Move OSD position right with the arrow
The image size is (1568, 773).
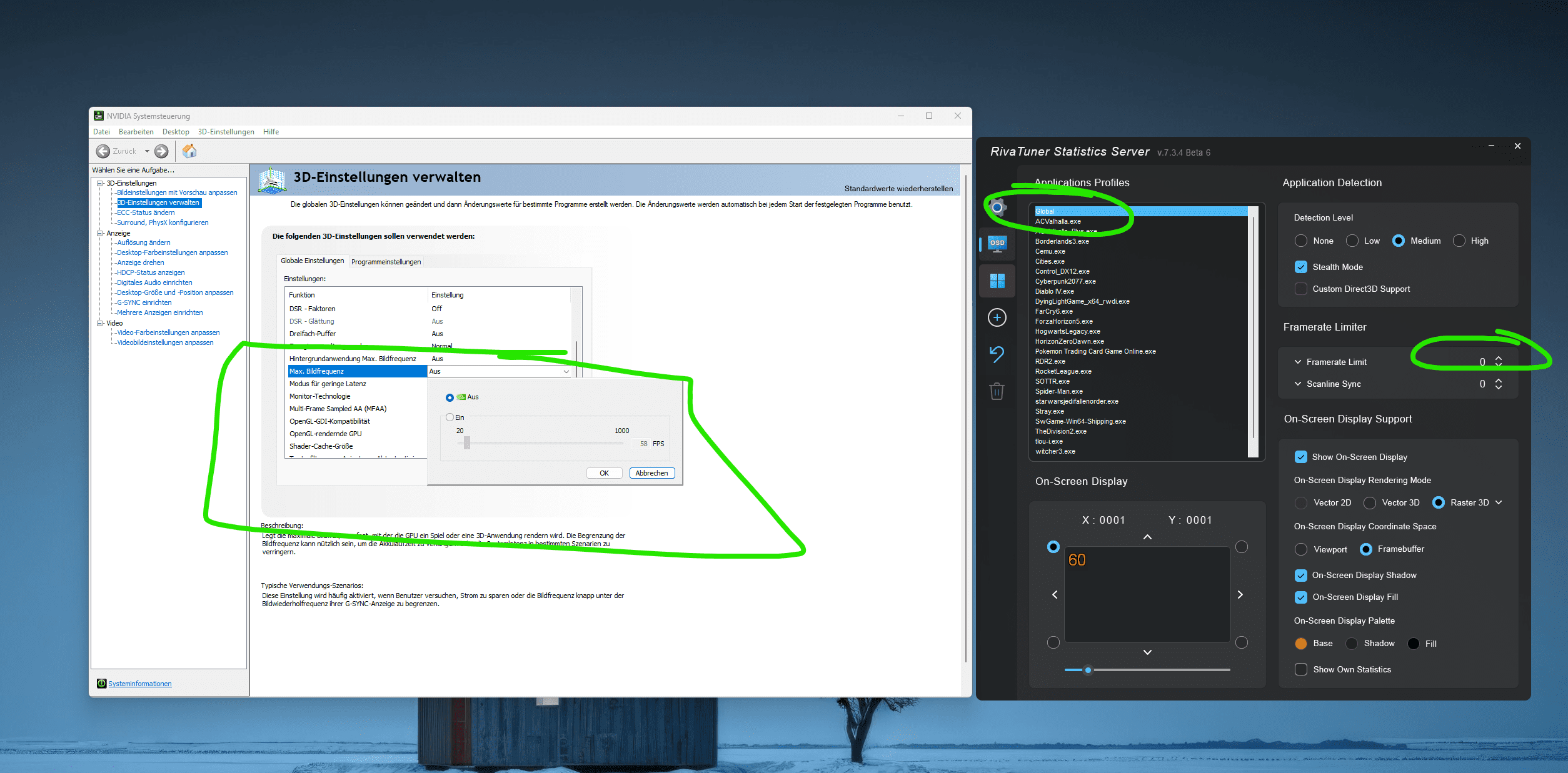coord(1240,594)
